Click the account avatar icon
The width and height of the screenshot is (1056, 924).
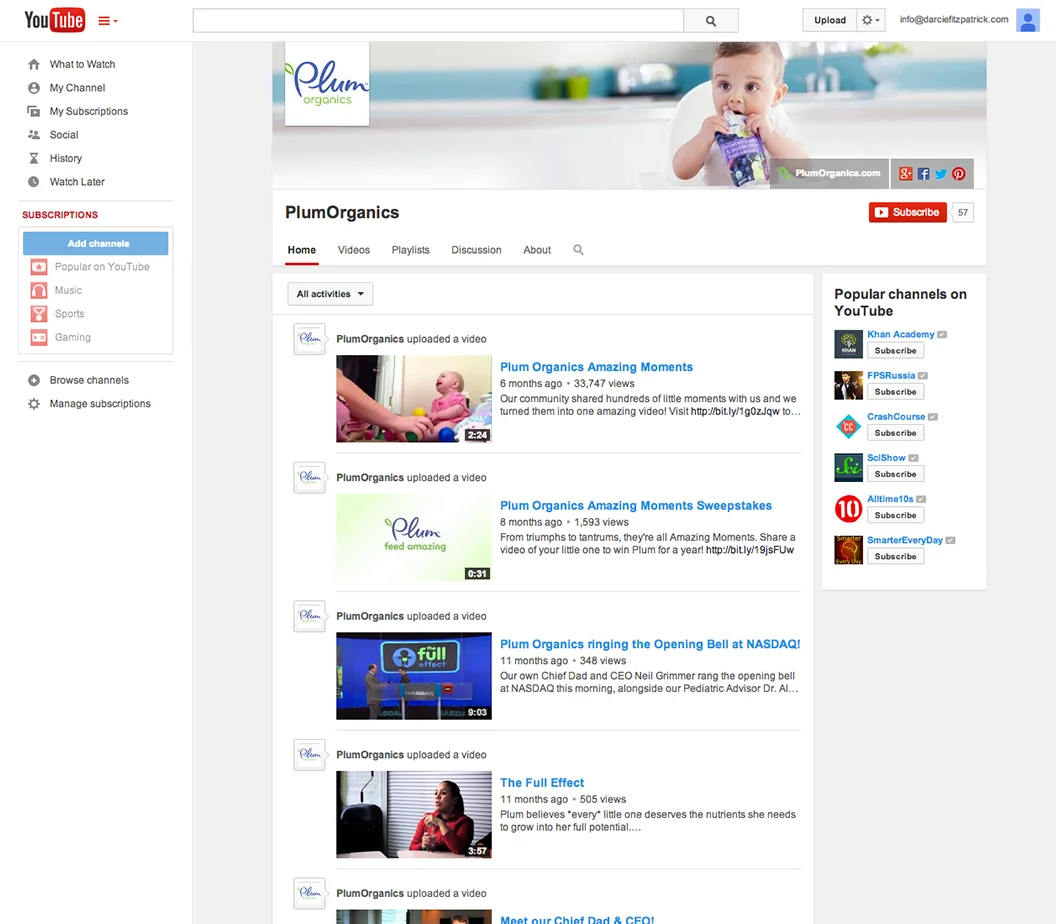[x=1028, y=20]
